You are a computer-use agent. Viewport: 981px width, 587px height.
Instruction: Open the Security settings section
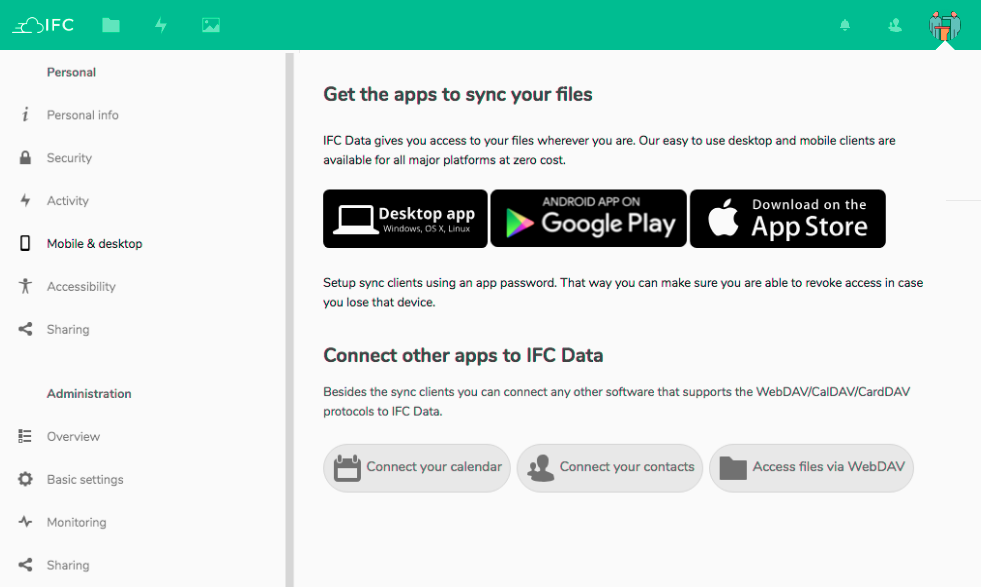(69, 158)
